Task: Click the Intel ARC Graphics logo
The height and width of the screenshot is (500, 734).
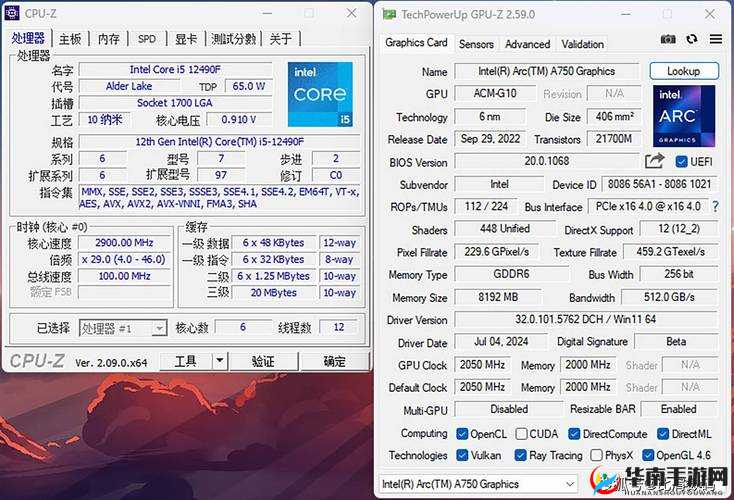Action: 684,116
